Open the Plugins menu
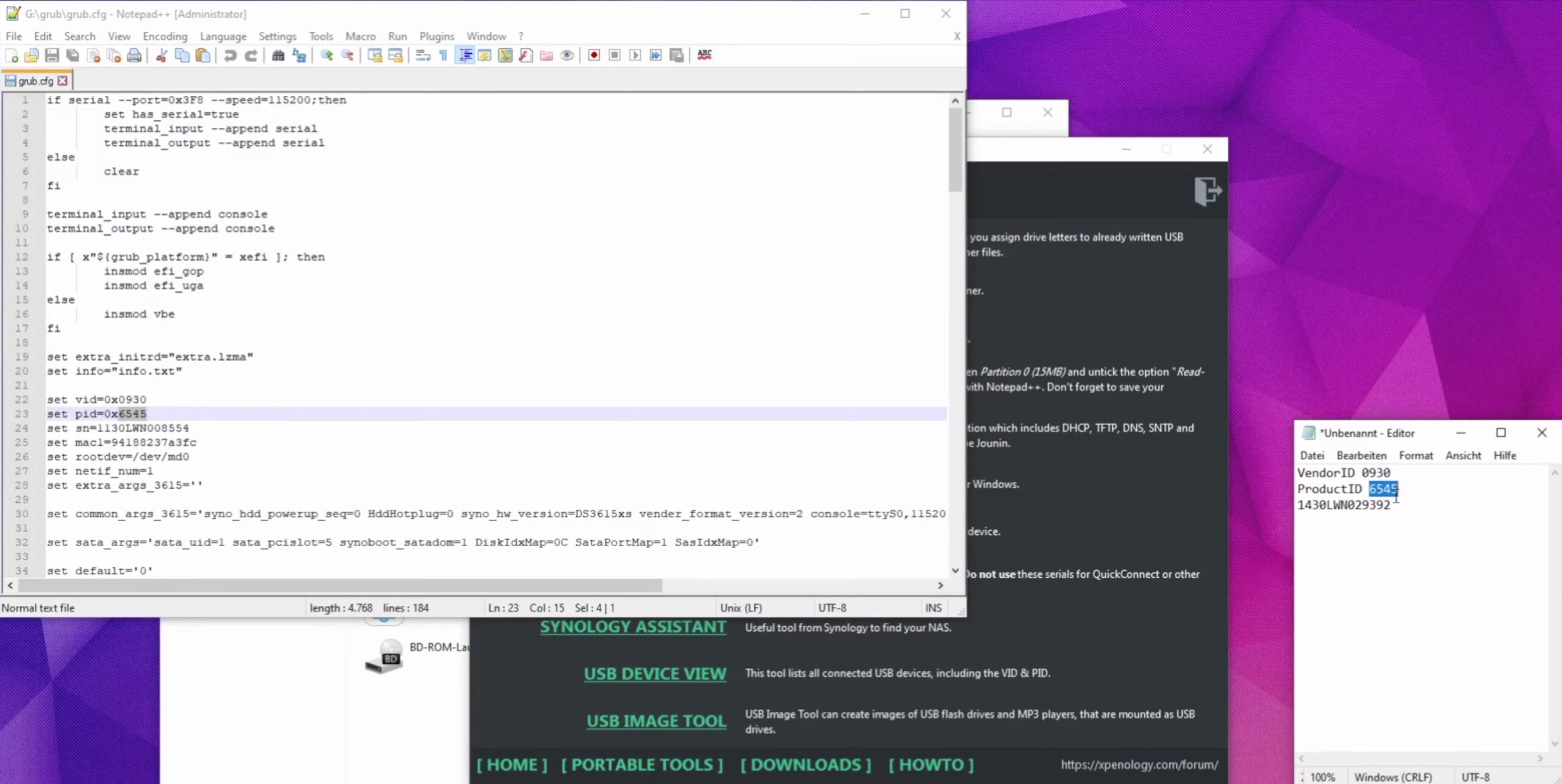 tap(437, 37)
